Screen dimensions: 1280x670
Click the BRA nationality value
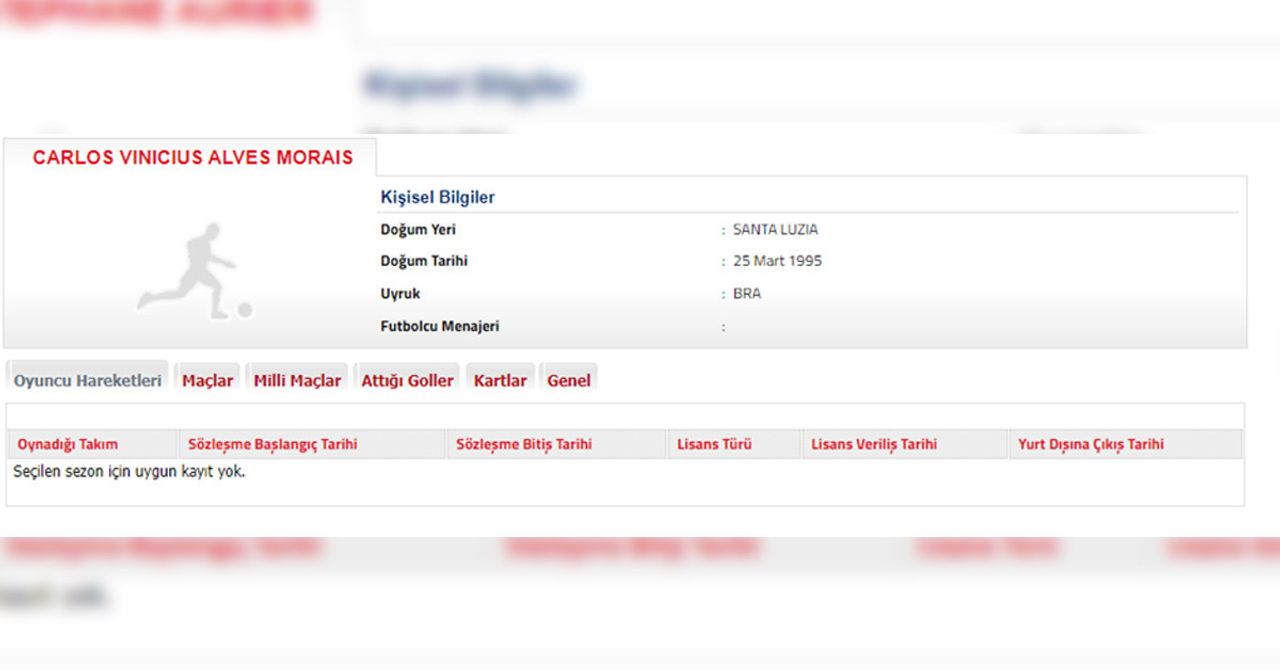747,294
